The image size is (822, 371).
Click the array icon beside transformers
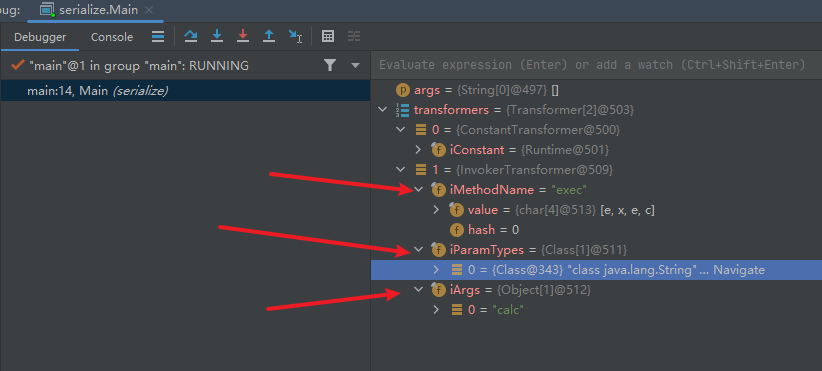tap(403, 110)
